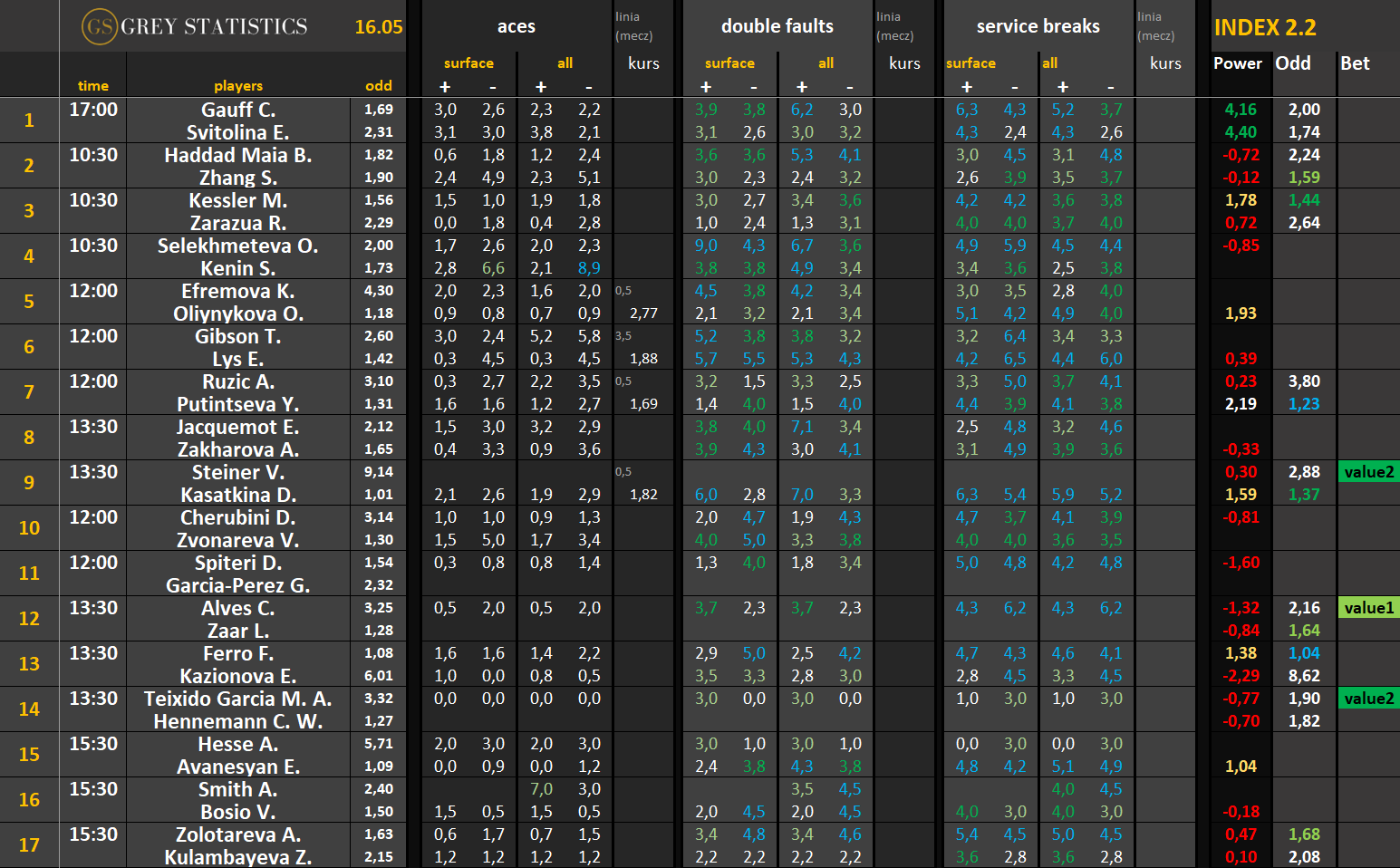Click kurs value 2,77 in aces section
The width and height of the screenshot is (1400, 868).
(643, 313)
